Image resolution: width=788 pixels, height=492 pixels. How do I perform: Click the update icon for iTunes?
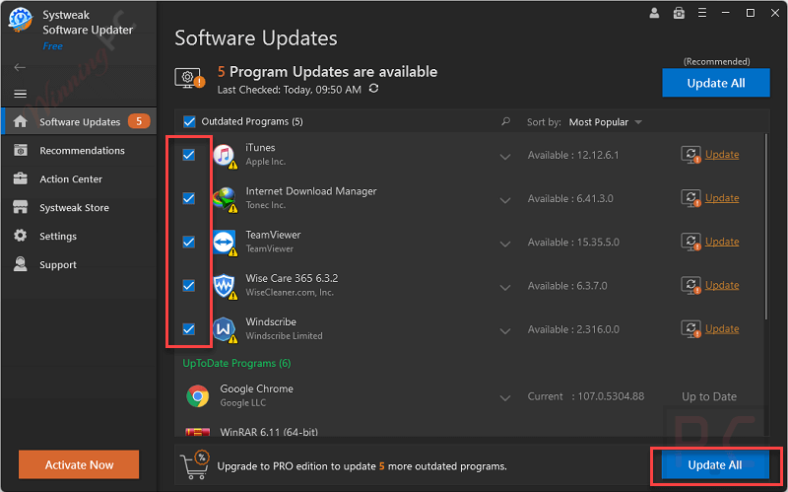tap(691, 154)
